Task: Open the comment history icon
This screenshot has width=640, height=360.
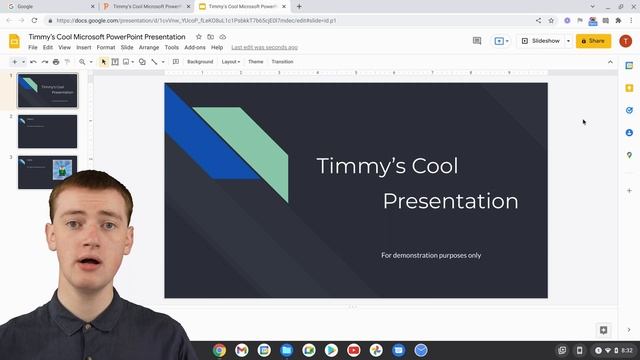Action: [x=477, y=41]
